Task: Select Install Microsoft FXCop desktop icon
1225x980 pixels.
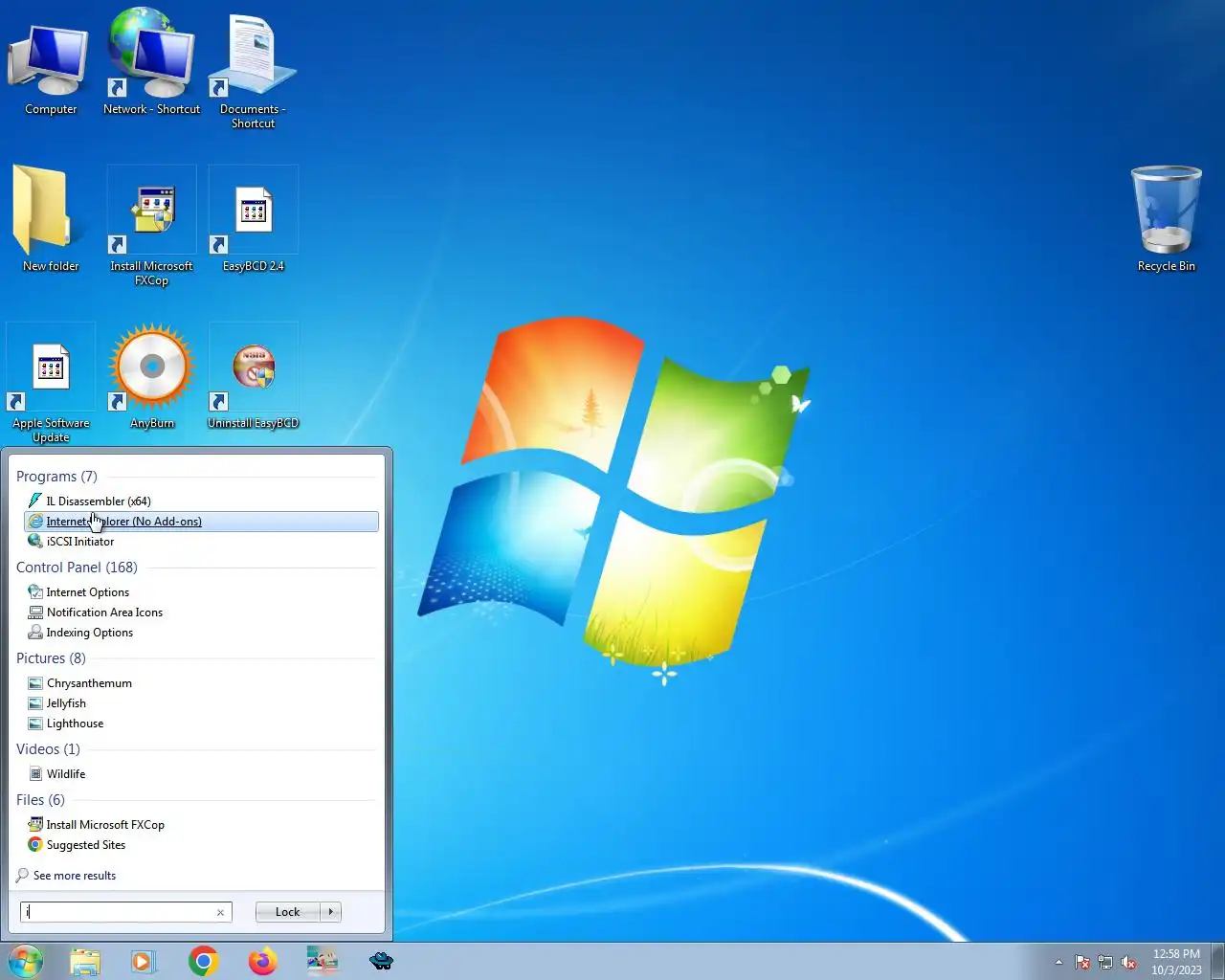Action: [x=152, y=227]
